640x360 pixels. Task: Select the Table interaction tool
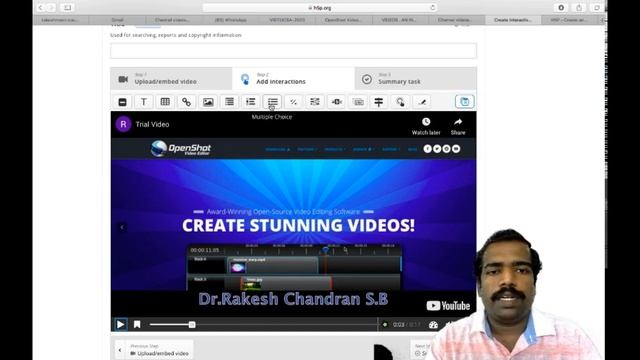point(165,102)
